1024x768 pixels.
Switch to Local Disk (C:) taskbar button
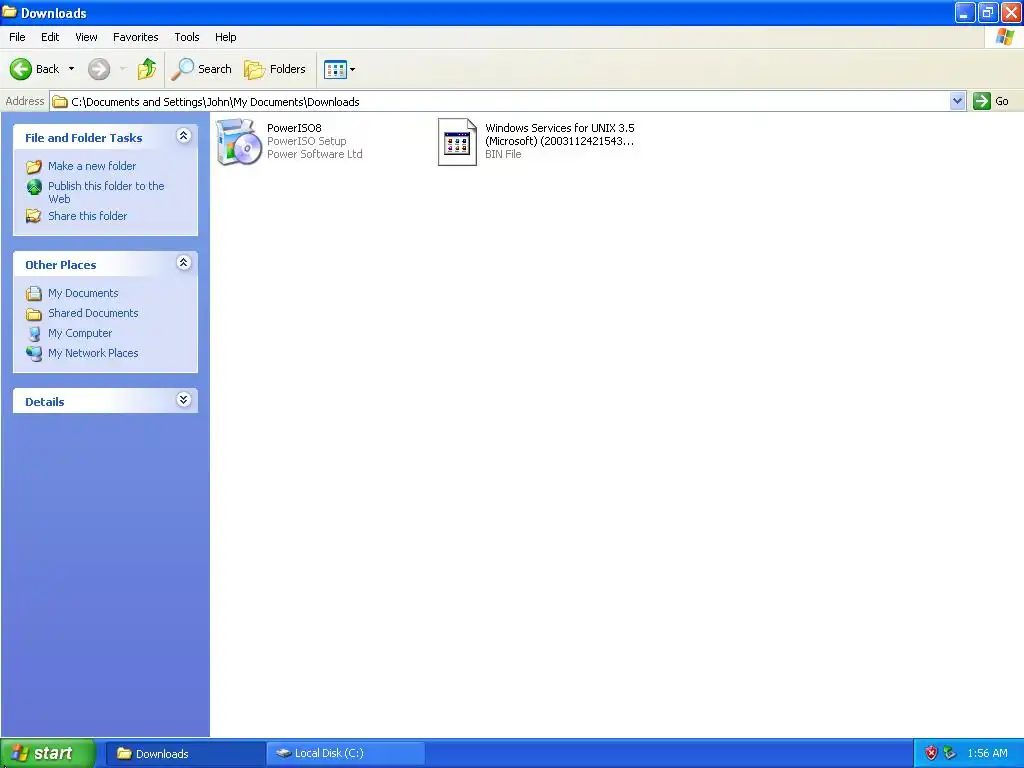point(345,754)
